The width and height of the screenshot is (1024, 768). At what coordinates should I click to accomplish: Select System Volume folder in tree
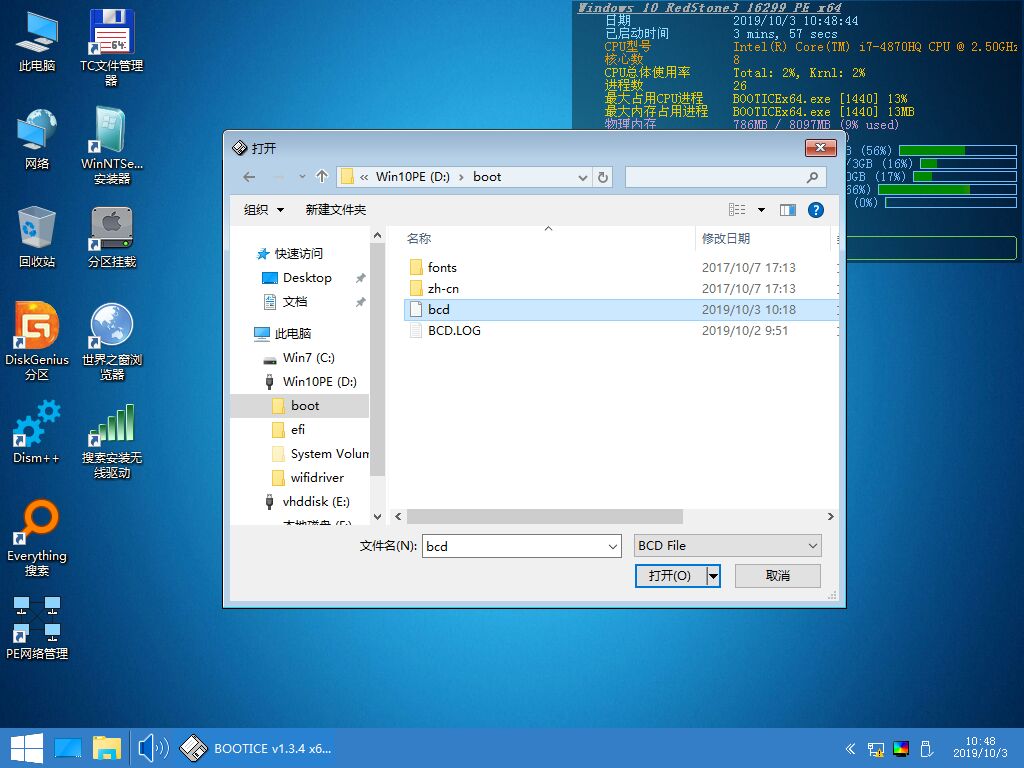[329, 454]
